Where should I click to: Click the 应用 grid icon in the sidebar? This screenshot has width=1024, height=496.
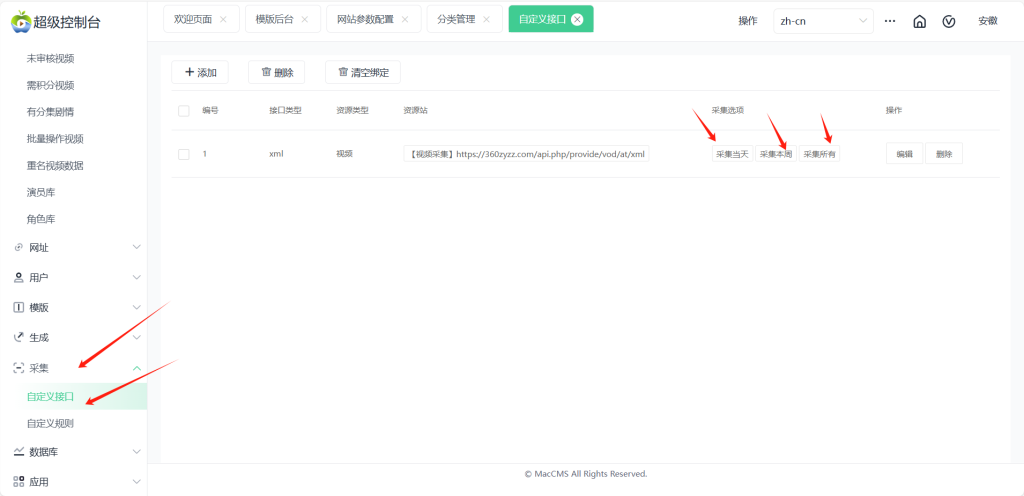point(18,482)
